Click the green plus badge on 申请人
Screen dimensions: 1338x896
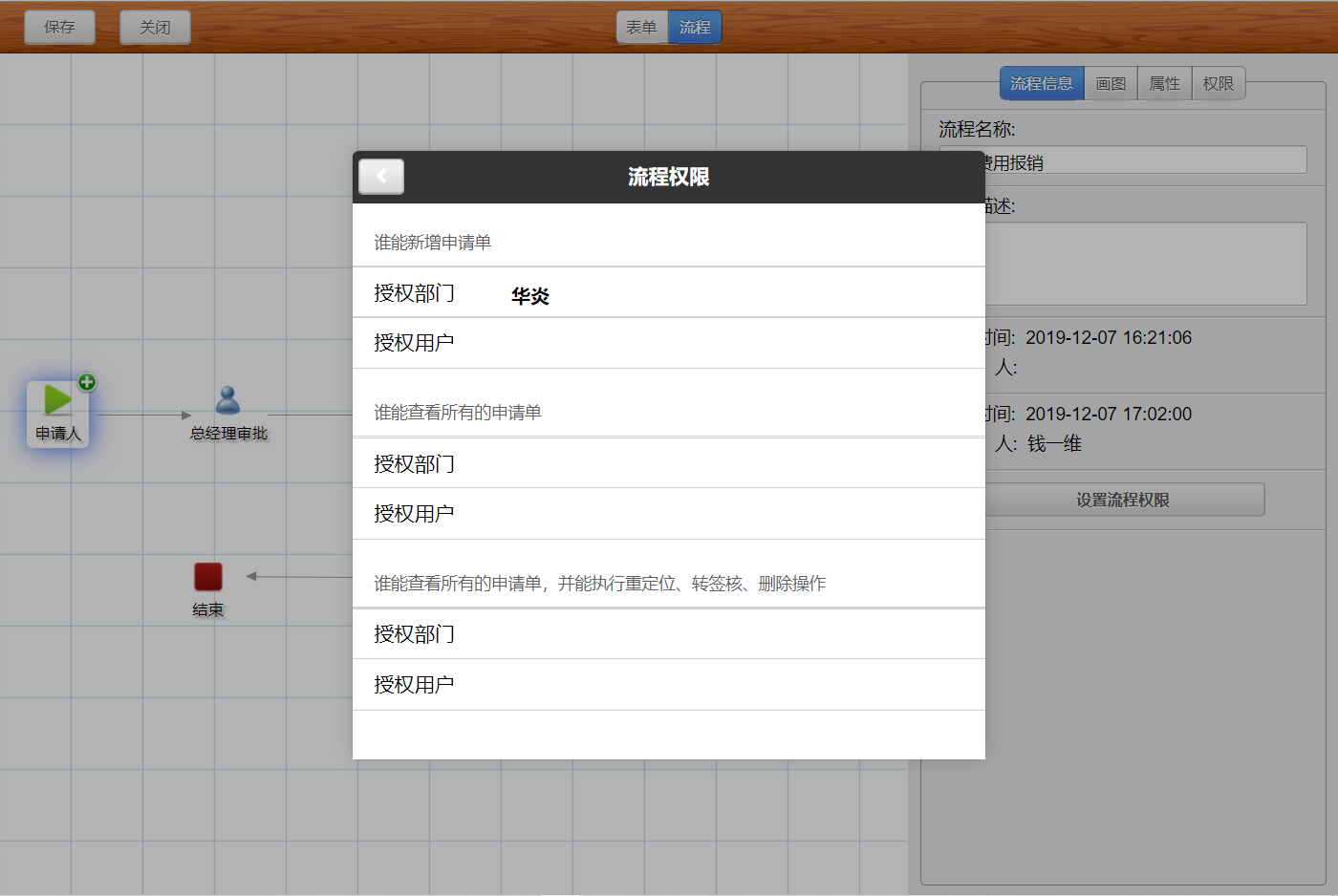[x=87, y=382]
